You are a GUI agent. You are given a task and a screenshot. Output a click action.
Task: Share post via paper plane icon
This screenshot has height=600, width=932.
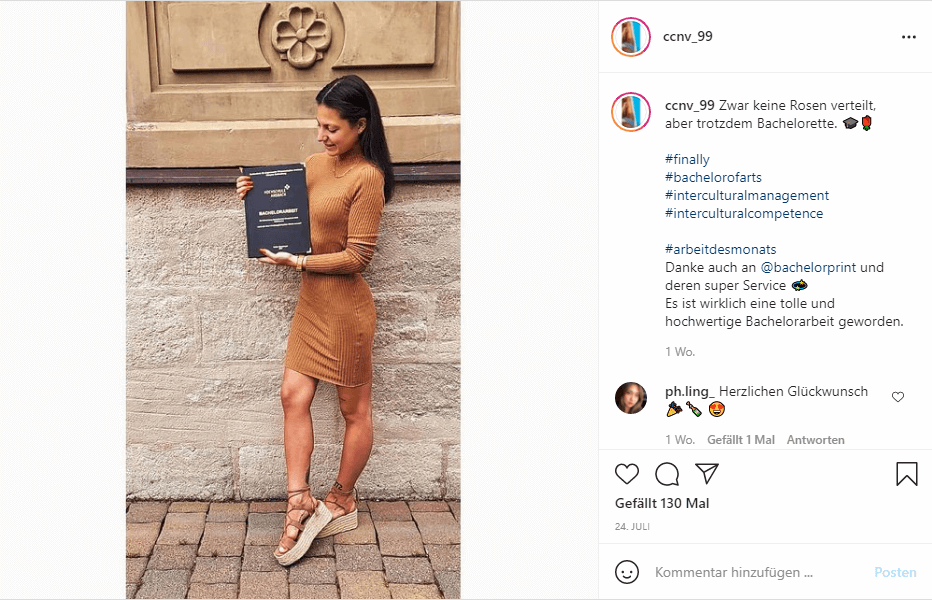click(x=707, y=473)
